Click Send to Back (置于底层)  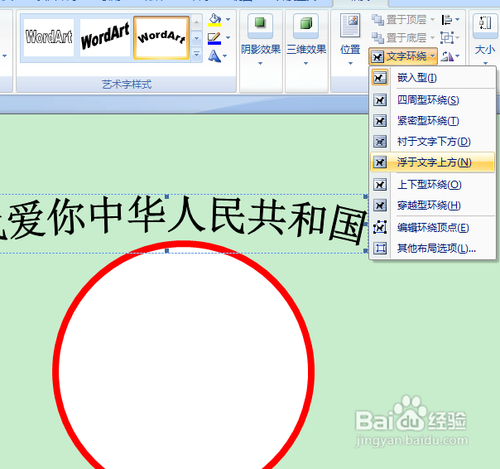tap(403, 38)
